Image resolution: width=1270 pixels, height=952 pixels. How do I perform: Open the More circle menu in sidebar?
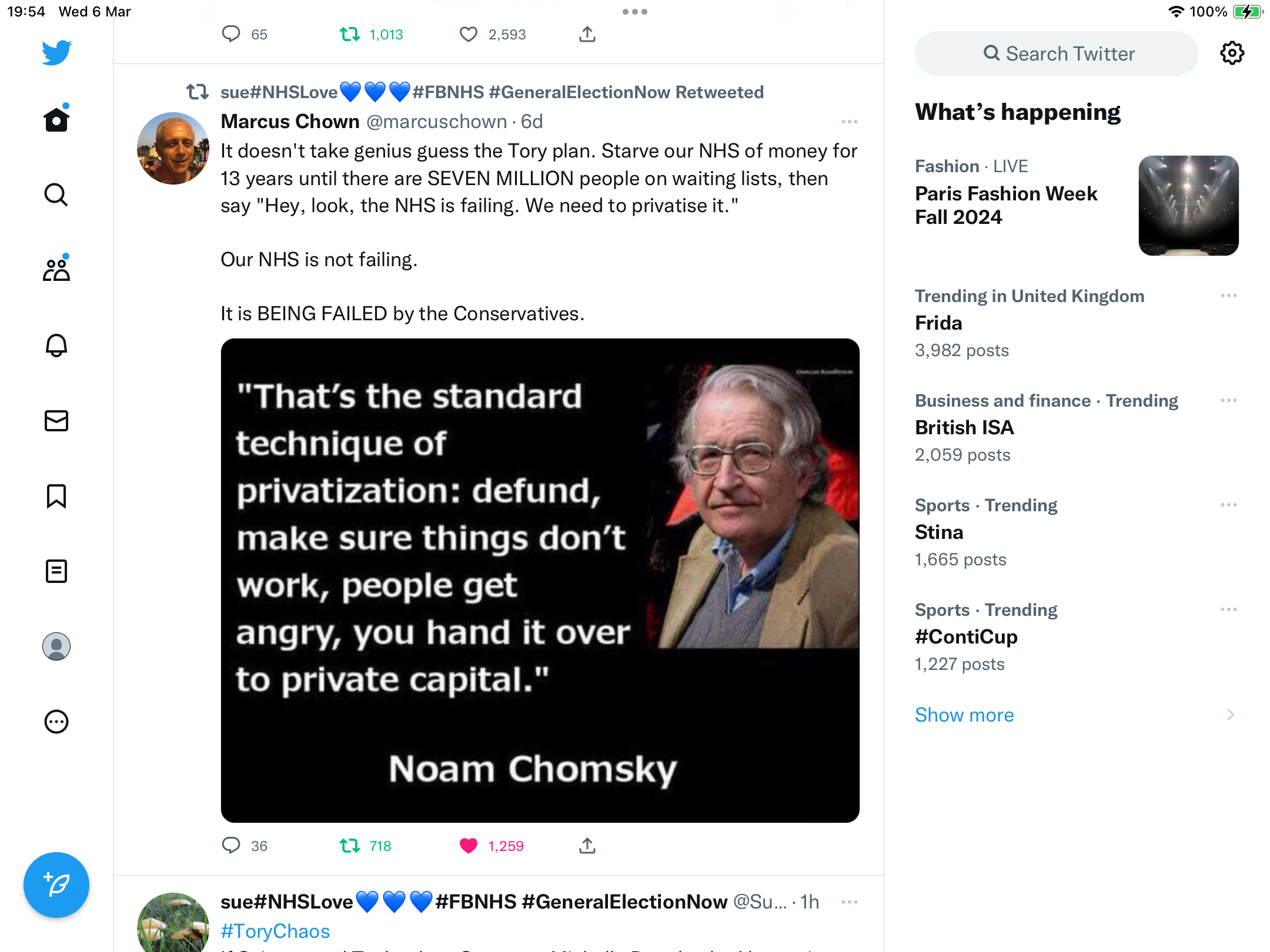pos(56,722)
